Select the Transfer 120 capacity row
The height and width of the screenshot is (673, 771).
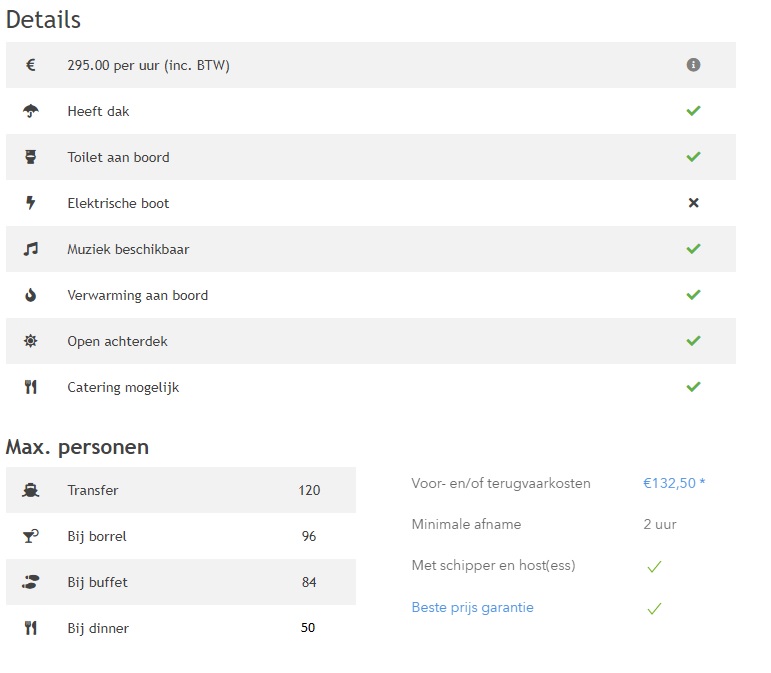pyautogui.click(x=181, y=490)
